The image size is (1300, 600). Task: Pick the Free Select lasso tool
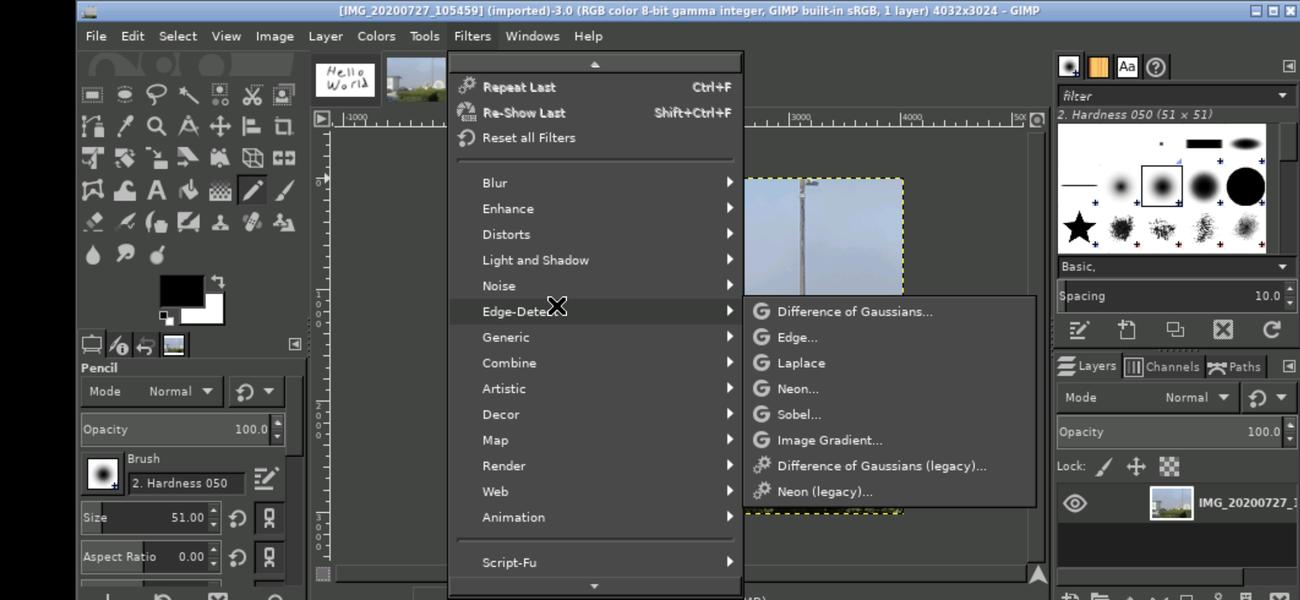(x=156, y=95)
